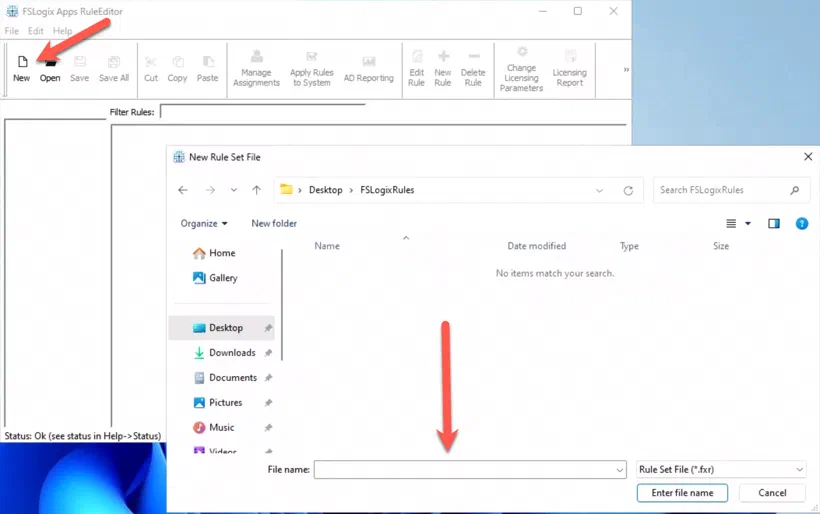This screenshot has height=514, width=820.
Task: Click the pin icon beside Documents
Action: [x=268, y=378]
